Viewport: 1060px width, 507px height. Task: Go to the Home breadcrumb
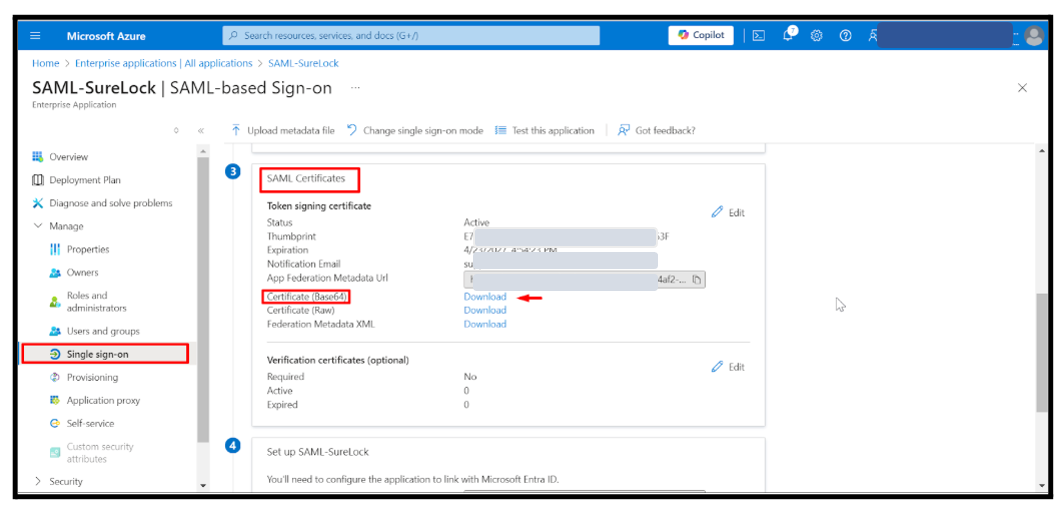(45, 63)
